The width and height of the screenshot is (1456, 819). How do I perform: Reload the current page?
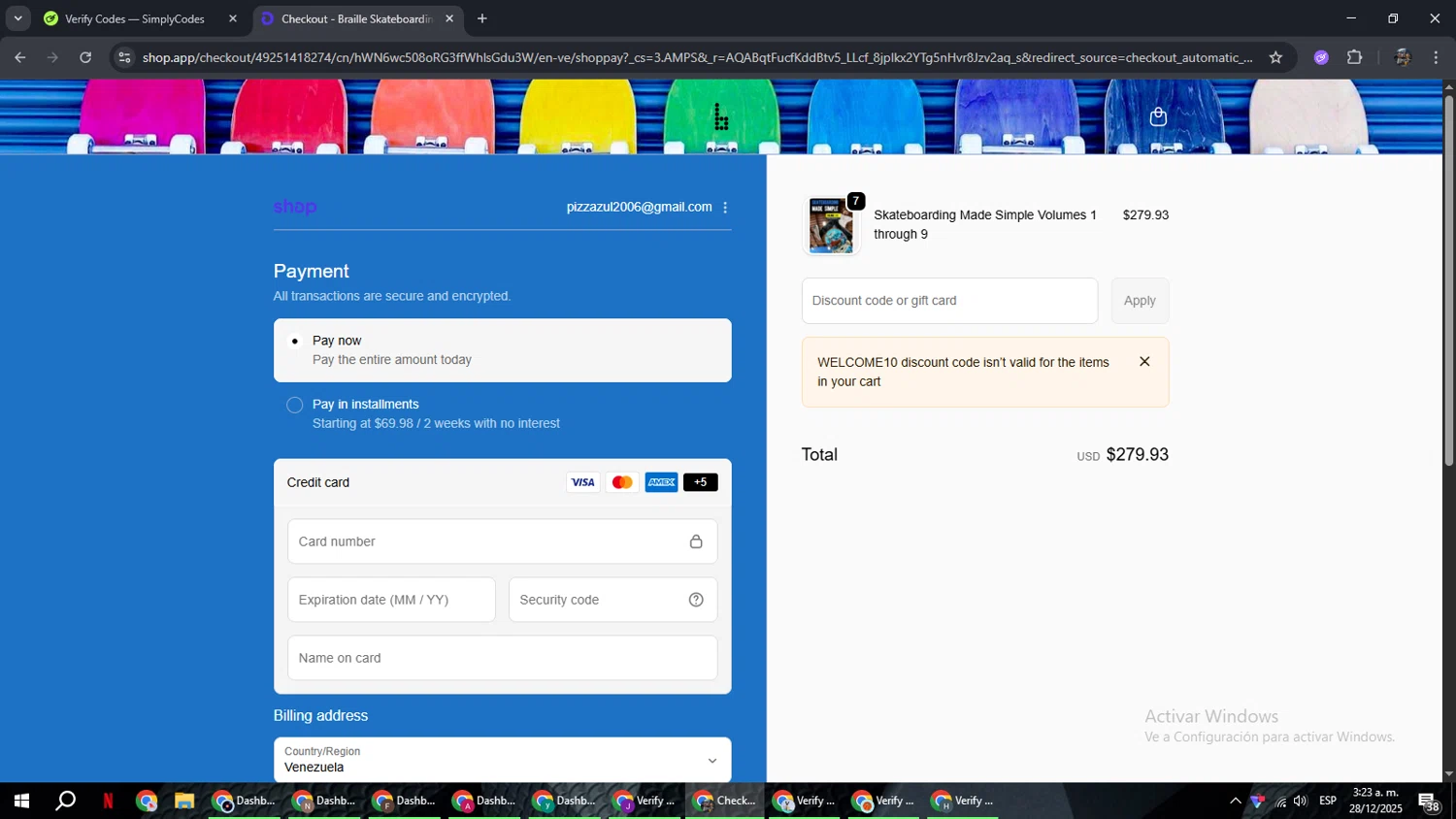85,57
